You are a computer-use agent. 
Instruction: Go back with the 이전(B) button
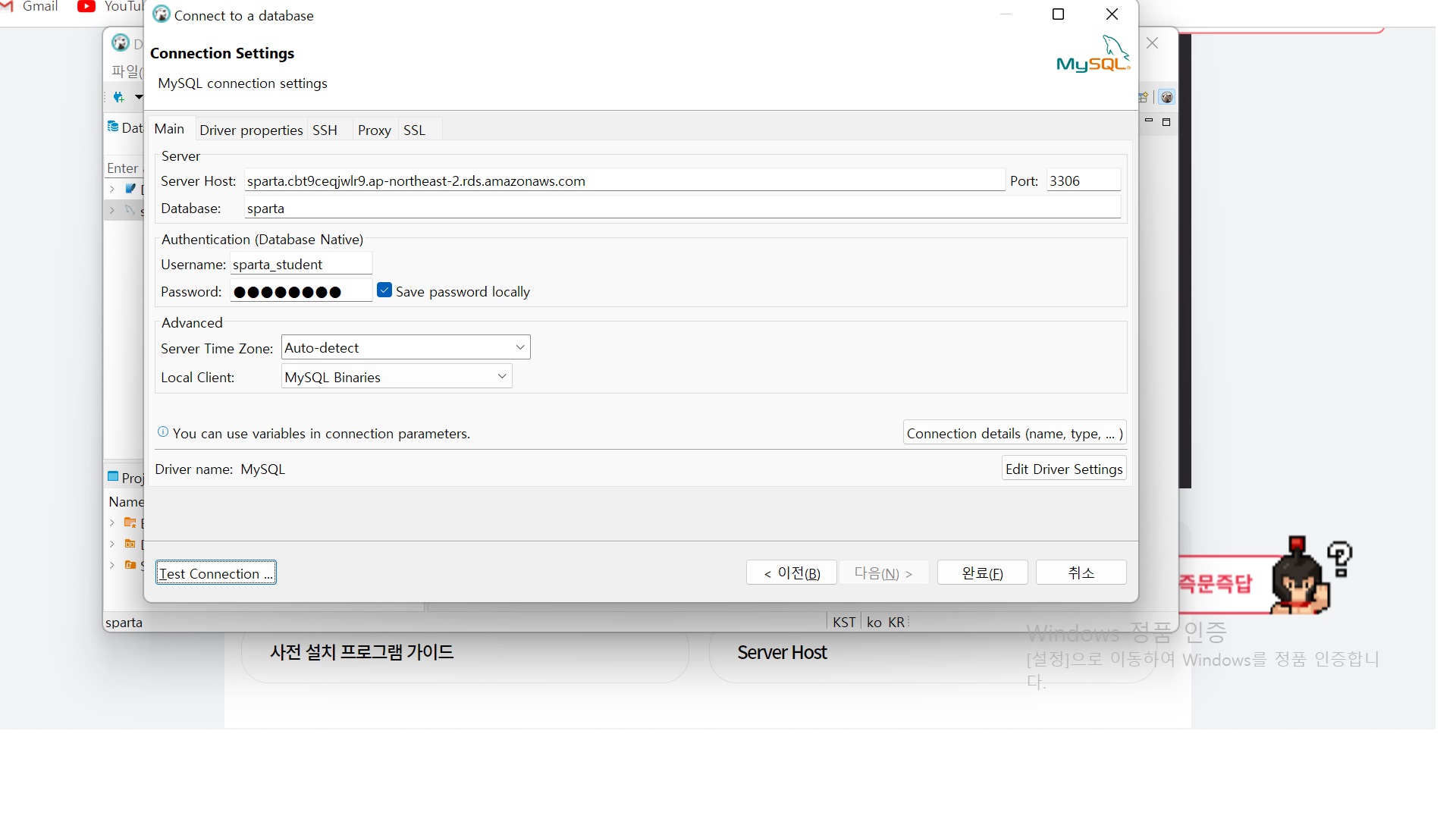tap(792, 573)
